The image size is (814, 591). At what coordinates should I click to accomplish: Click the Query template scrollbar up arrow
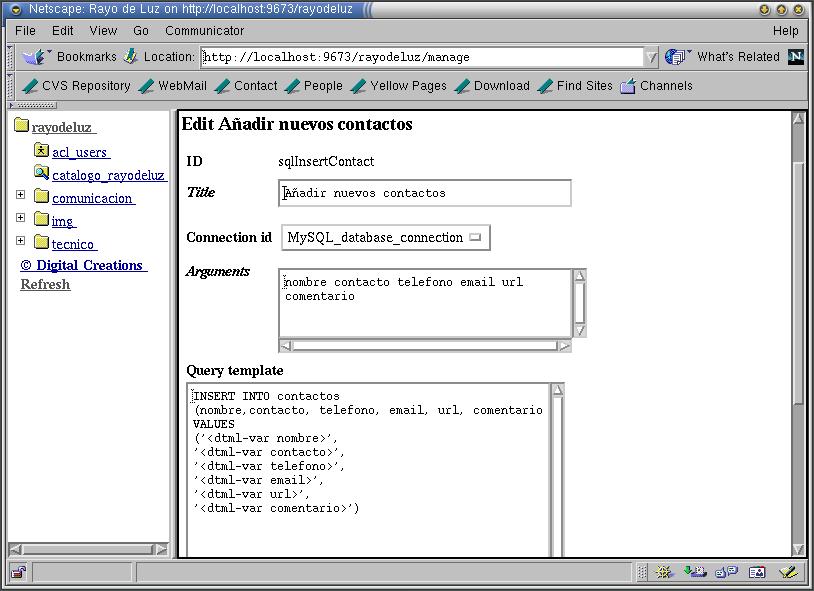(x=557, y=390)
